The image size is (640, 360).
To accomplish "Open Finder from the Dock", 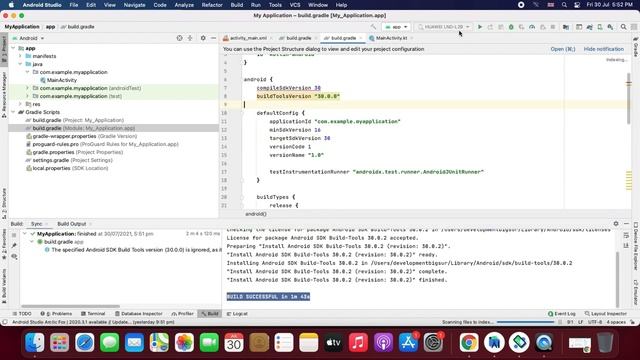I will (35, 342).
